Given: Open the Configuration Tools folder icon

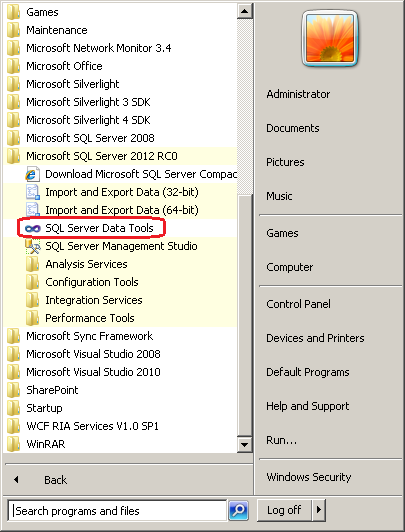Looking at the screenshot, I should point(33,282).
